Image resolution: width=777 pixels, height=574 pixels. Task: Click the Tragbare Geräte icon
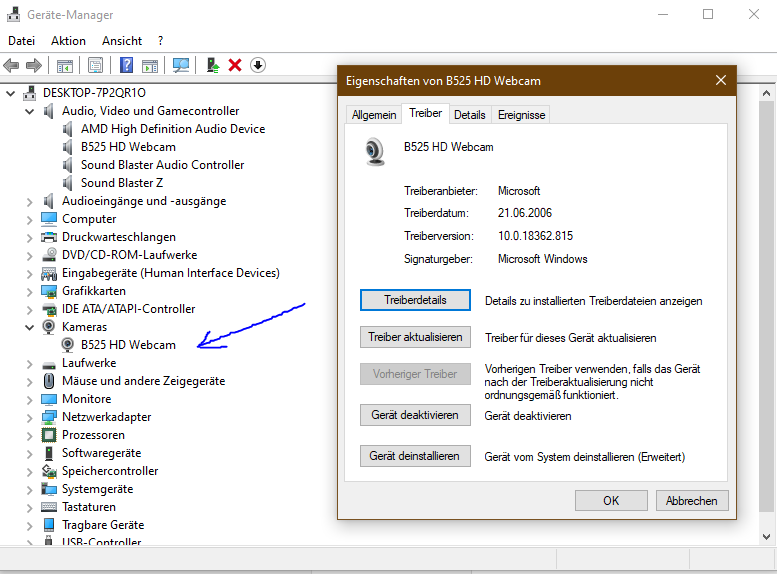coord(49,525)
